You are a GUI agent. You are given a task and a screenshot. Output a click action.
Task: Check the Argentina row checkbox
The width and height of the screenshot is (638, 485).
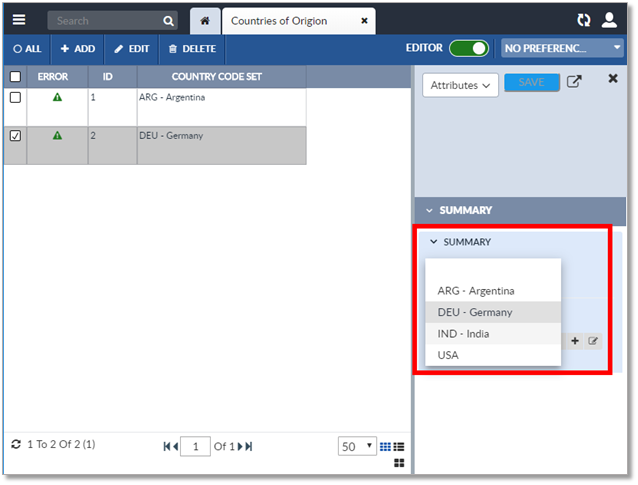click(15, 97)
